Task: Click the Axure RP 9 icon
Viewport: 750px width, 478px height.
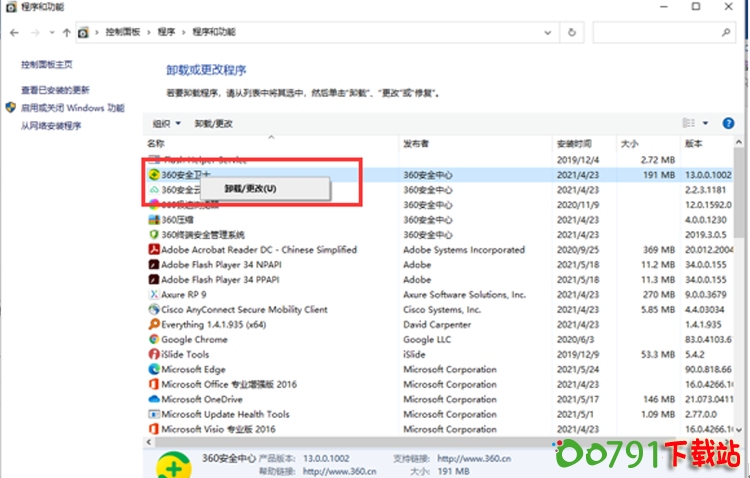Action: (154, 295)
